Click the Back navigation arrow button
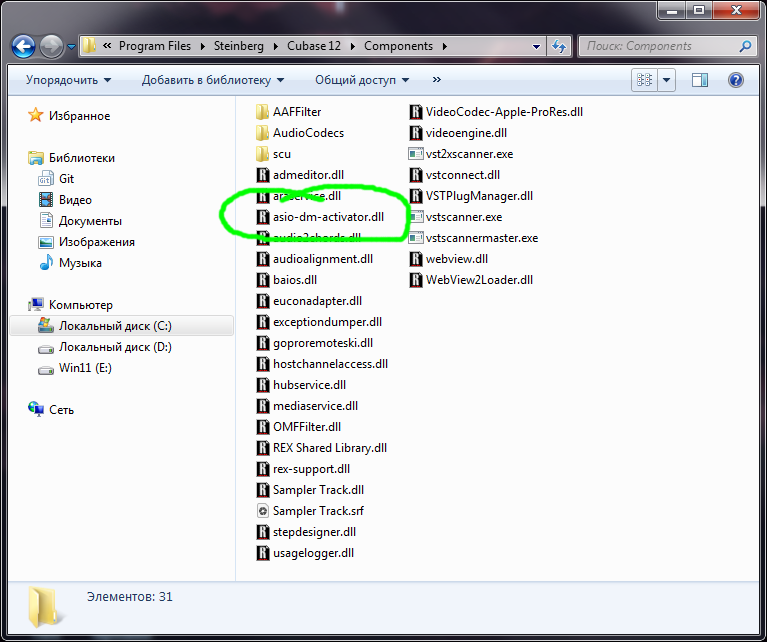Screen dimensions: 767x642 [24, 46]
